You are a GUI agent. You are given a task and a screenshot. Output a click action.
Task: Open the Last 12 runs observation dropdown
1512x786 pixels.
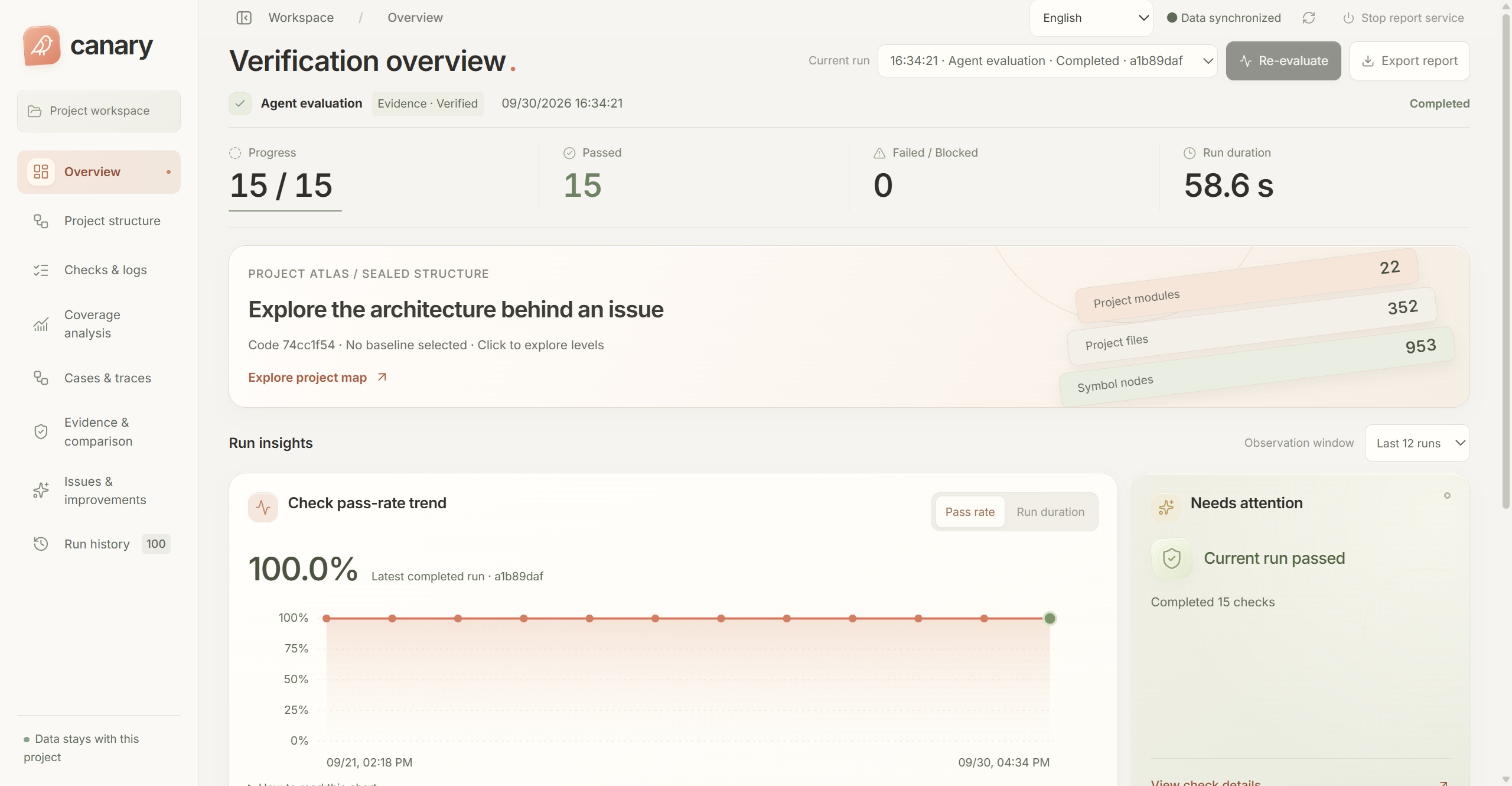click(1417, 443)
